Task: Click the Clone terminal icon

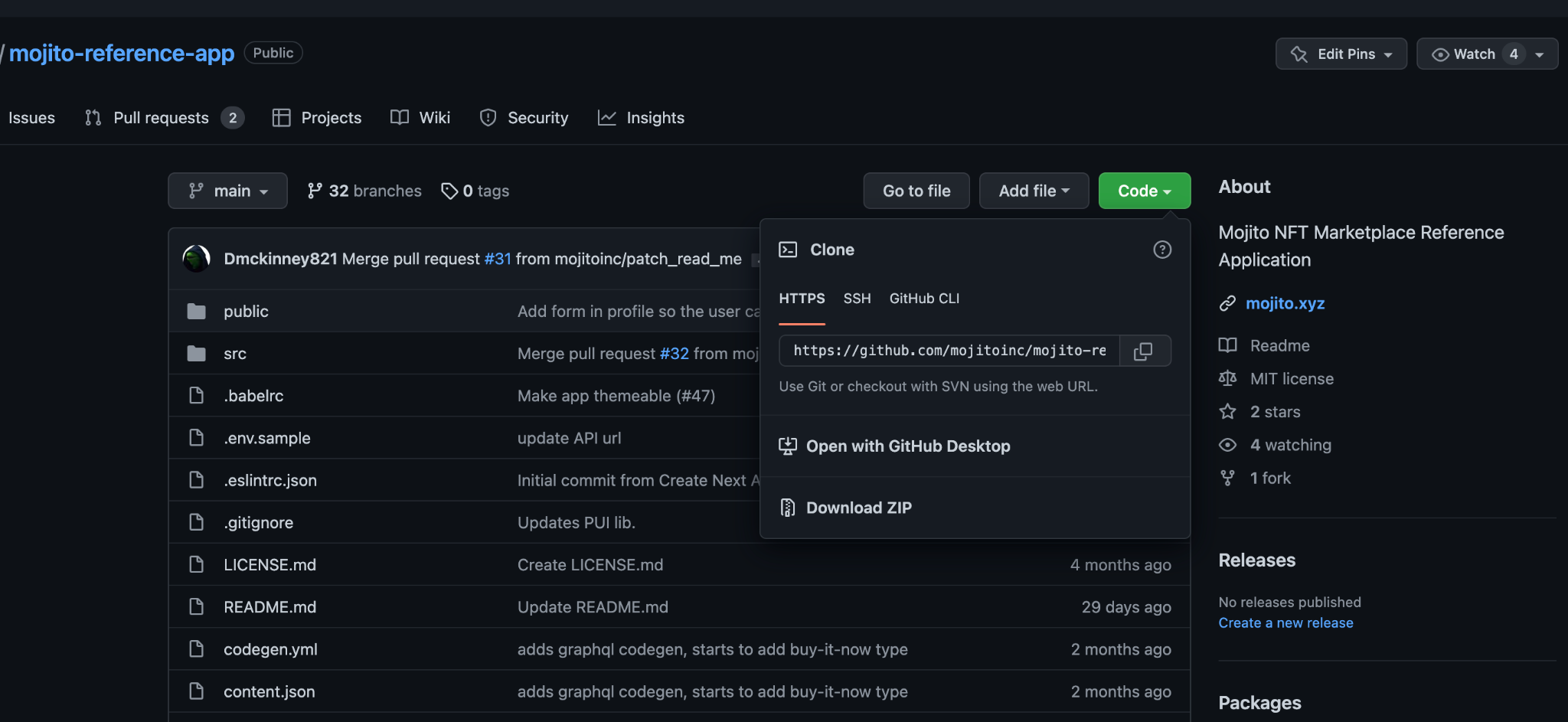Action: [x=788, y=250]
